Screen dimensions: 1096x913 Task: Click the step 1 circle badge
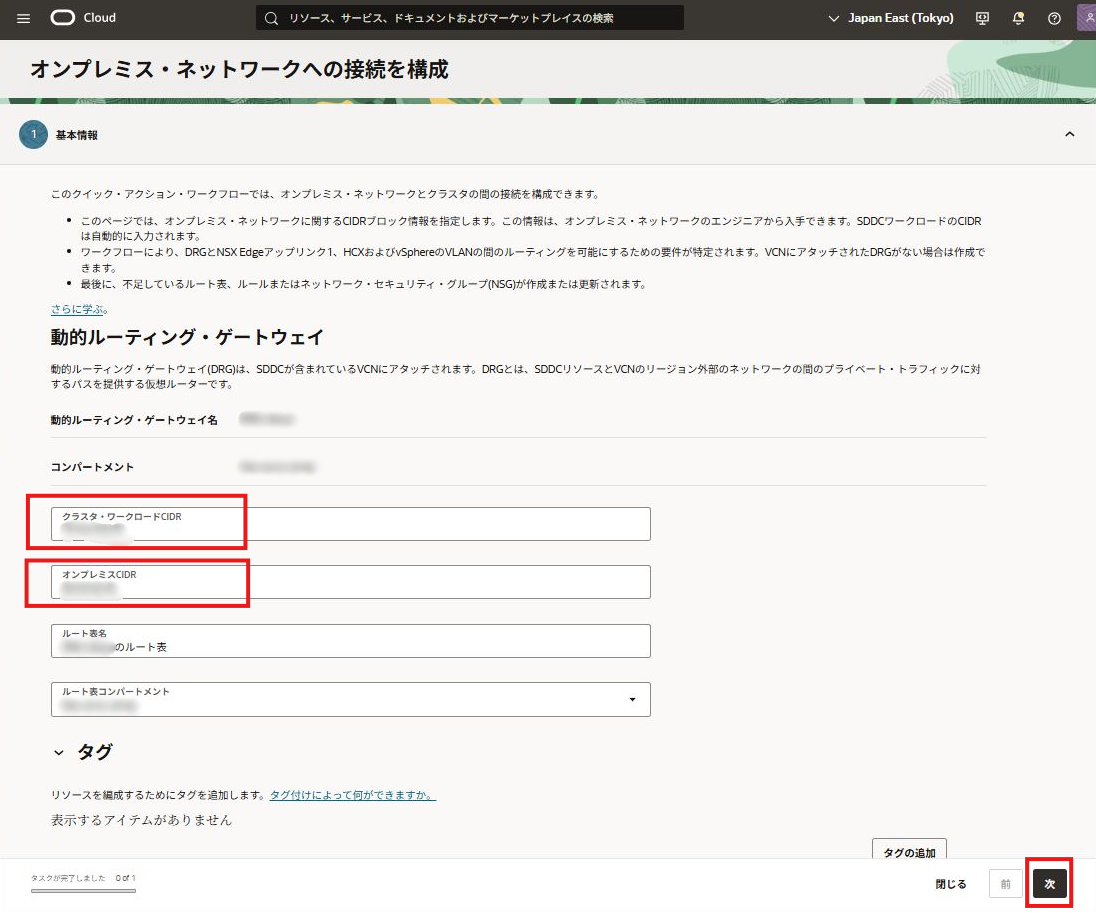[x=33, y=134]
